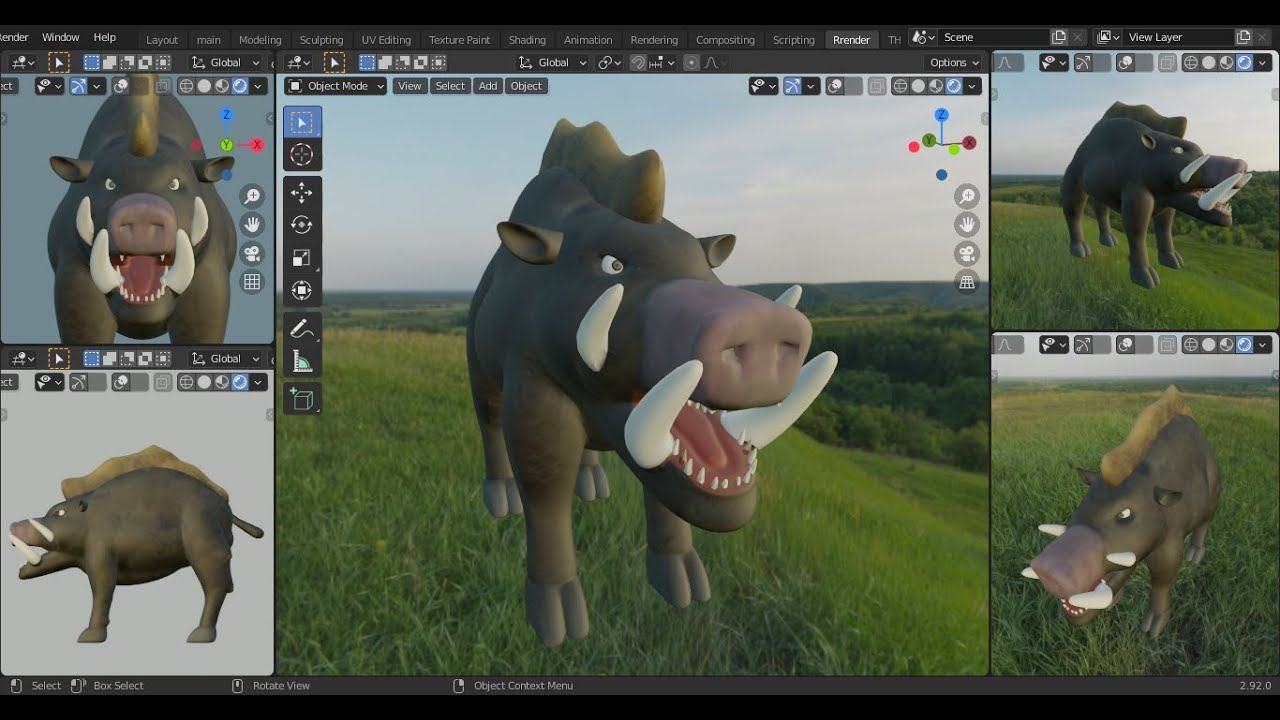Screen dimensions: 1280x720
Task: Open the Options dropdown
Action: (955, 62)
